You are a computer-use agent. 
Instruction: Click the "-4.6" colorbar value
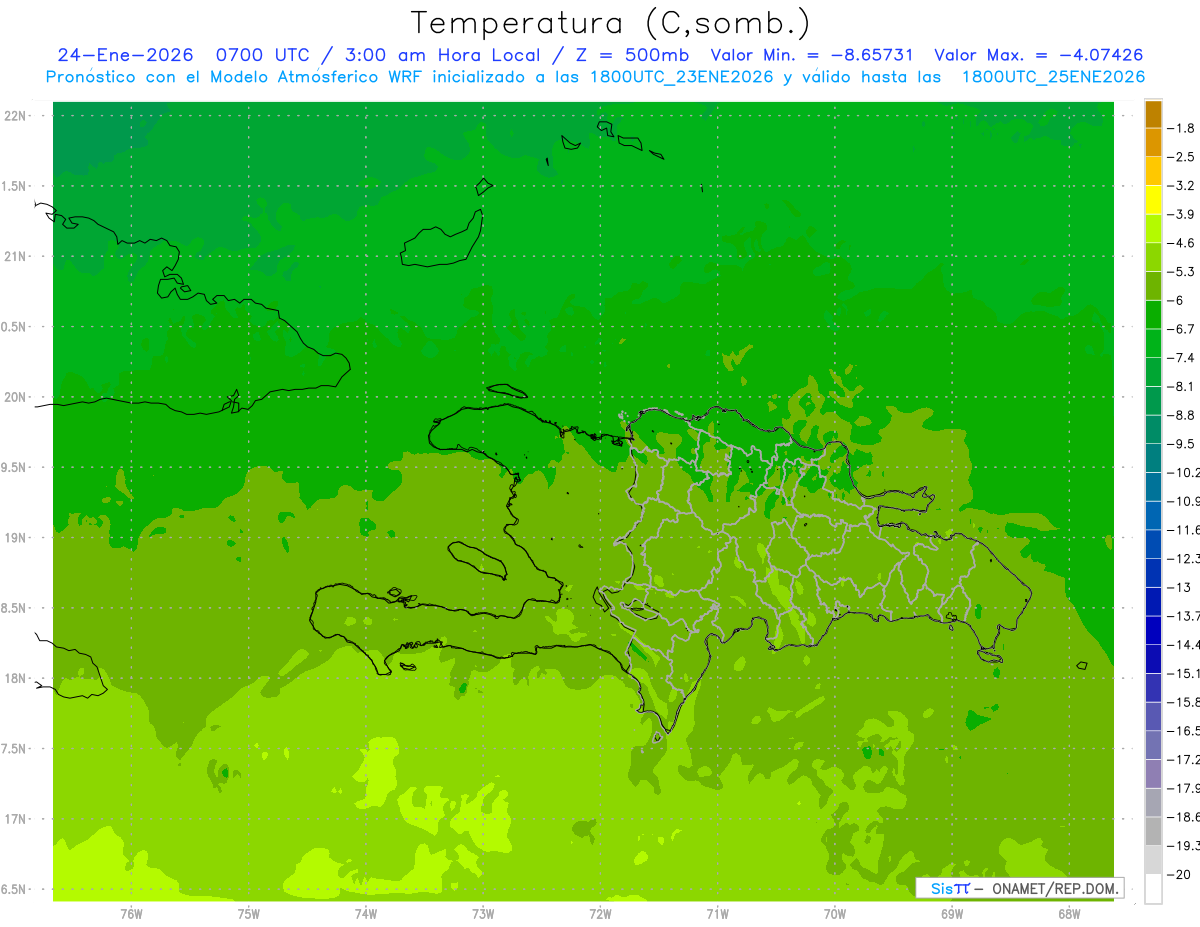pos(1181,243)
